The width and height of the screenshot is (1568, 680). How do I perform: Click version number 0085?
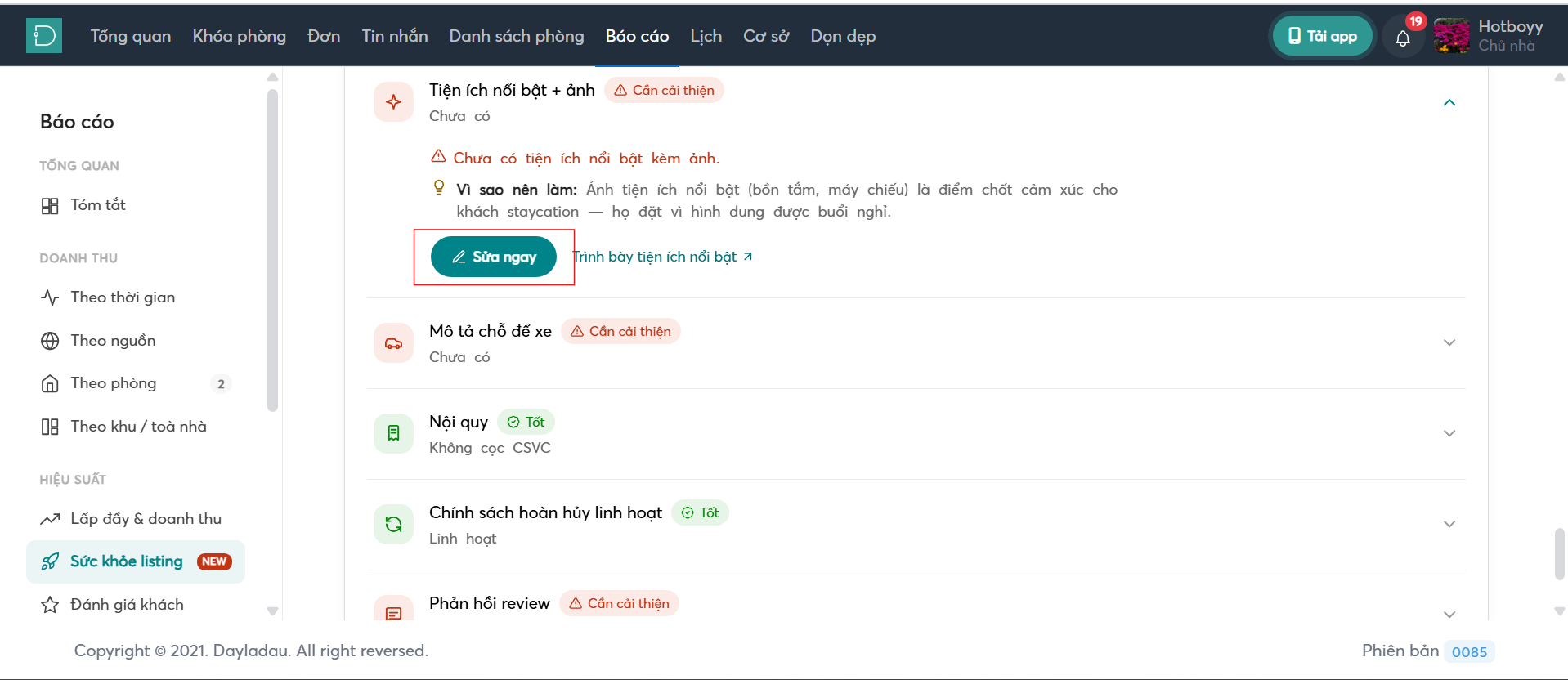click(1469, 651)
